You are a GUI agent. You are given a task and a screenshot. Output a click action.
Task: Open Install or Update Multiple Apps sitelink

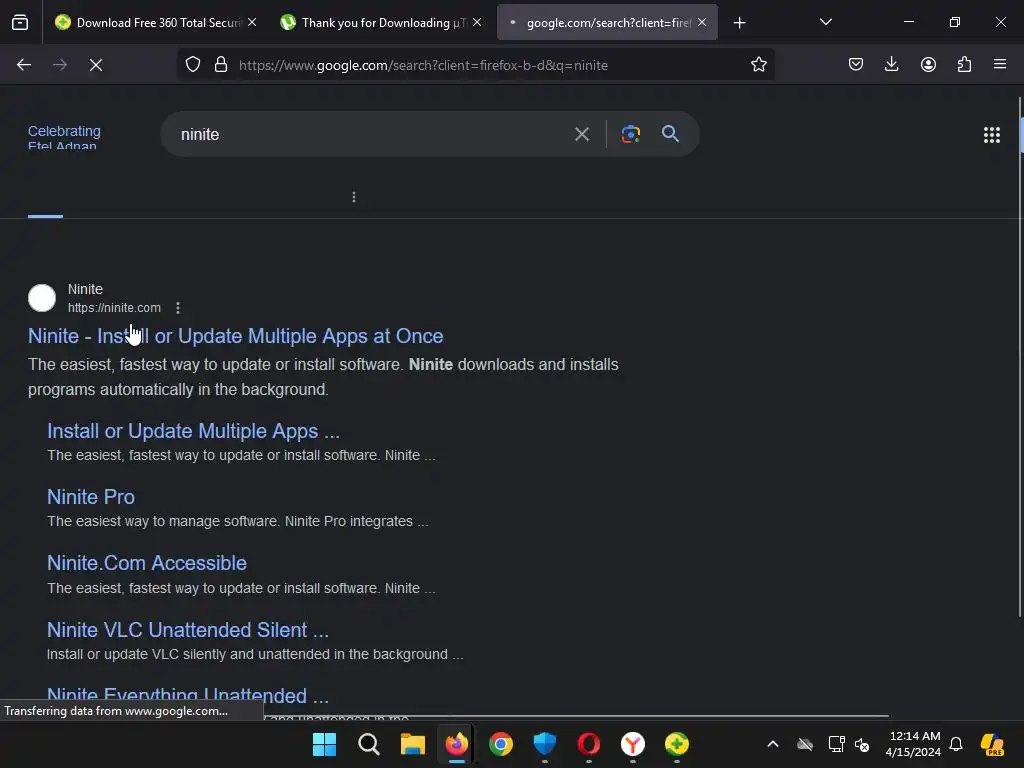pos(193,431)
